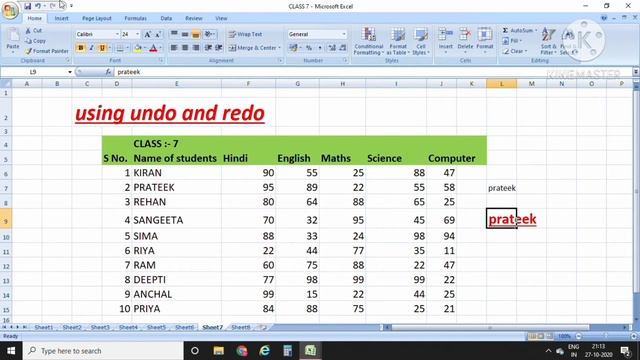This screenshot has width=640, height=360.
Task: Go to the first sheet tab arrow
Action: (x=4, y=327)
